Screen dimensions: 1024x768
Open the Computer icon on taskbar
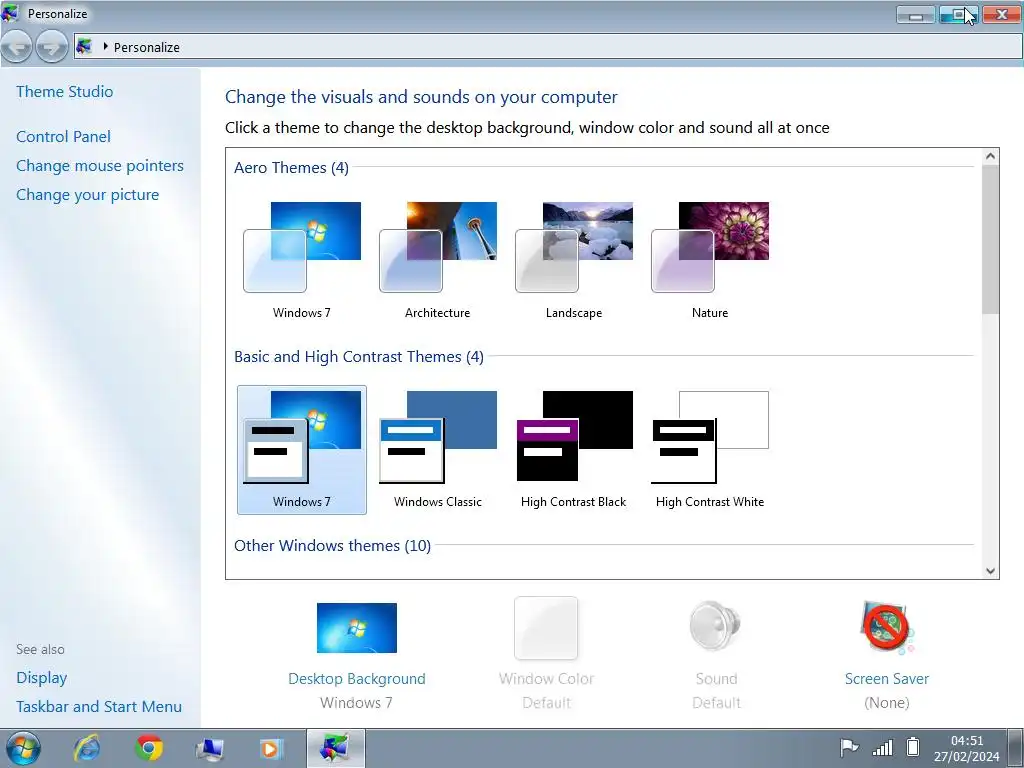click(210, 748)
